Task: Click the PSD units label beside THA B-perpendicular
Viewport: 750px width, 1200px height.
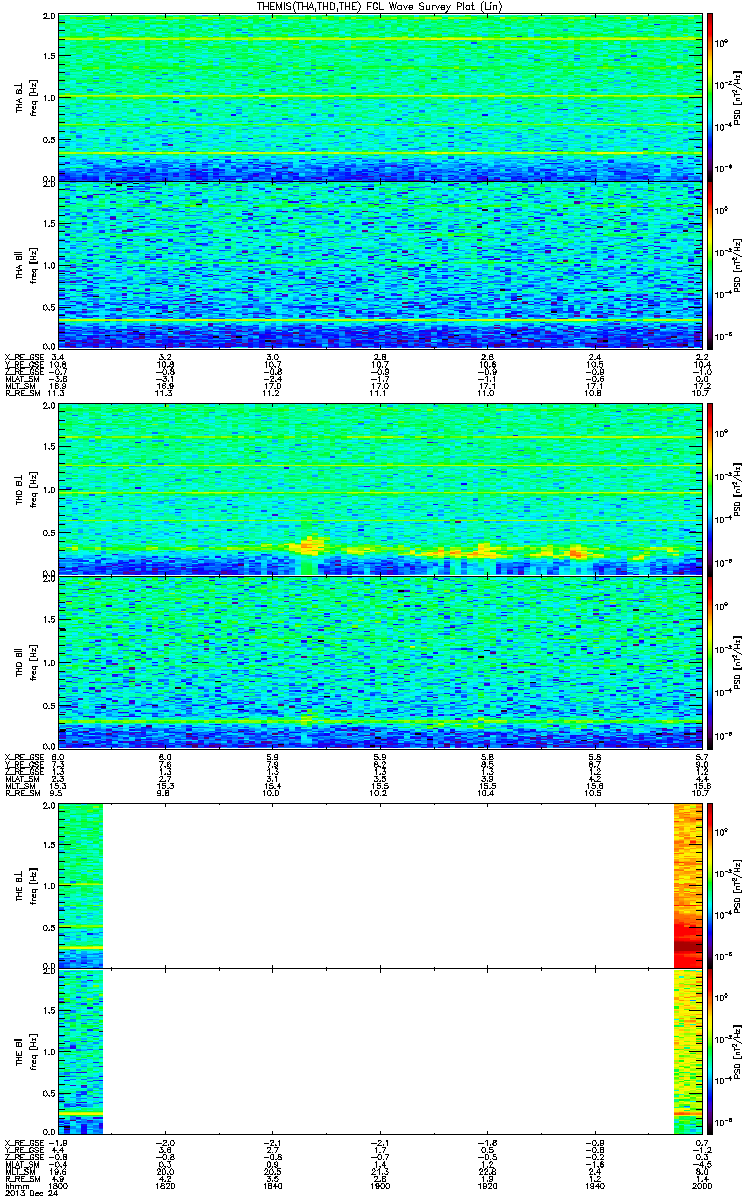Action: (737, 97)
